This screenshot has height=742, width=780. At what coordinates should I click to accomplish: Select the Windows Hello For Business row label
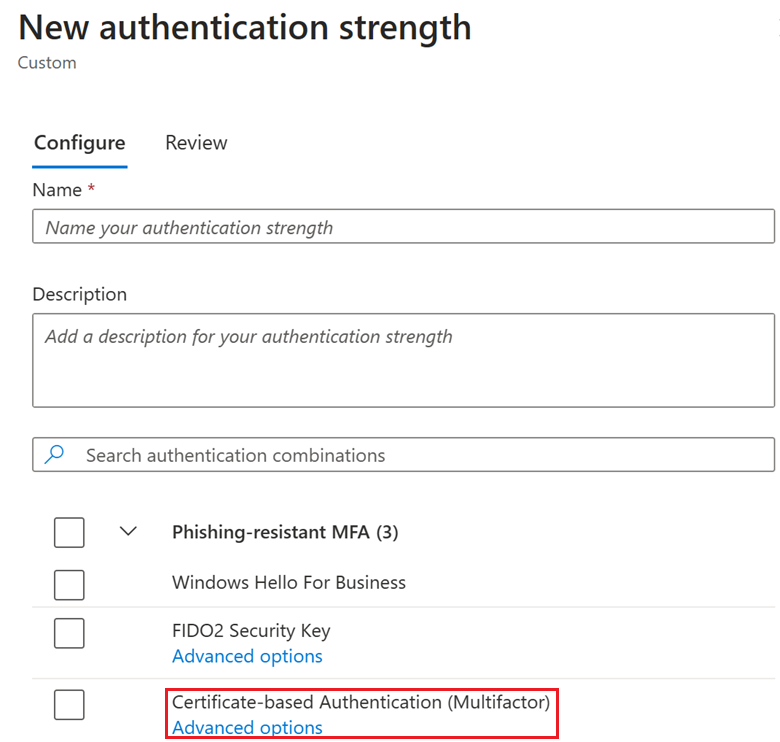[288, 582]
